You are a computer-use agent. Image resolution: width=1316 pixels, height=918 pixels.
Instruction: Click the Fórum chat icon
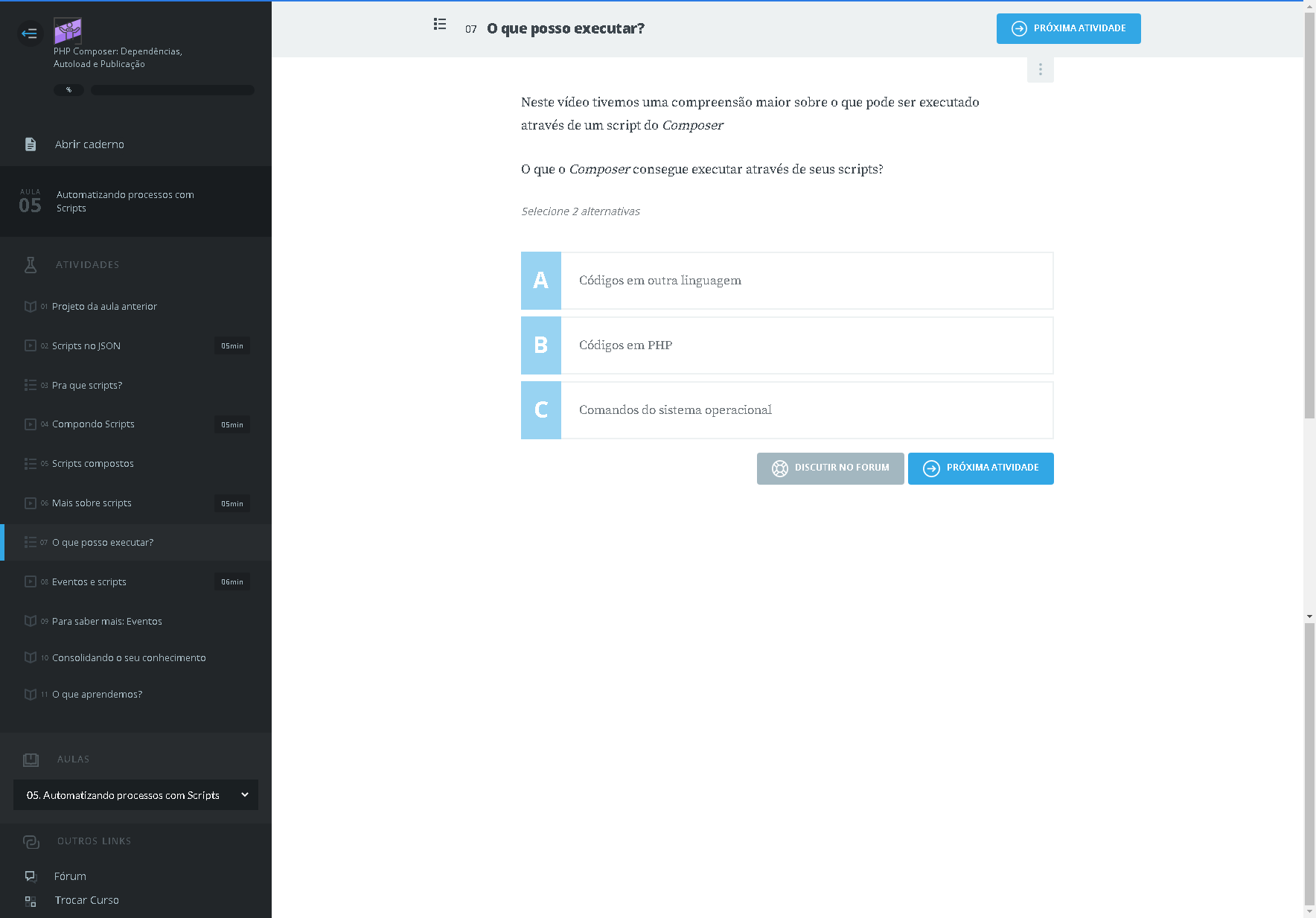pyautogui.click(x=31, y=876)
